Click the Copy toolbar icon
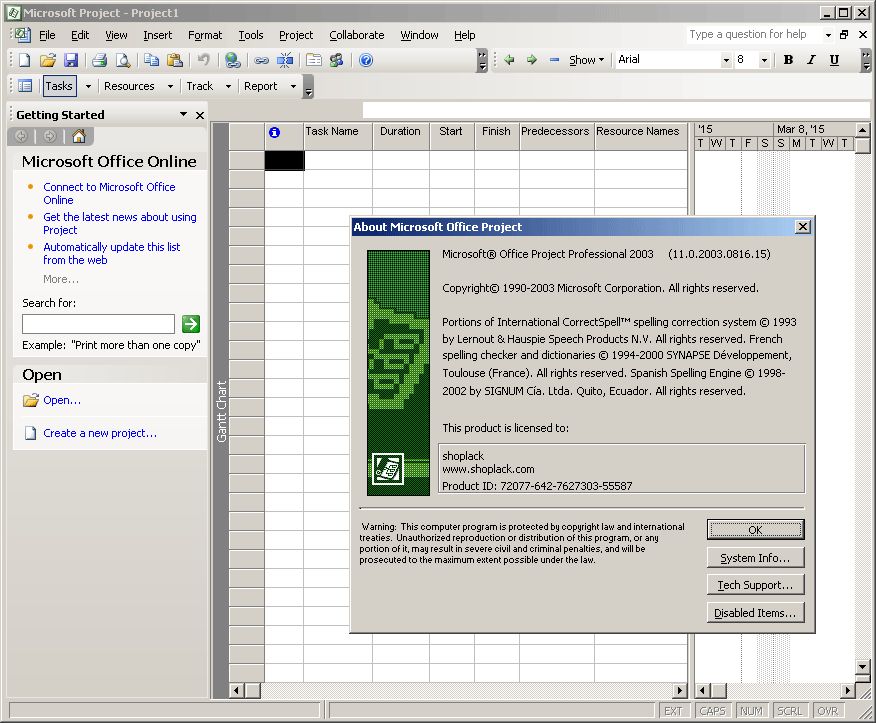 pos(151,60)
